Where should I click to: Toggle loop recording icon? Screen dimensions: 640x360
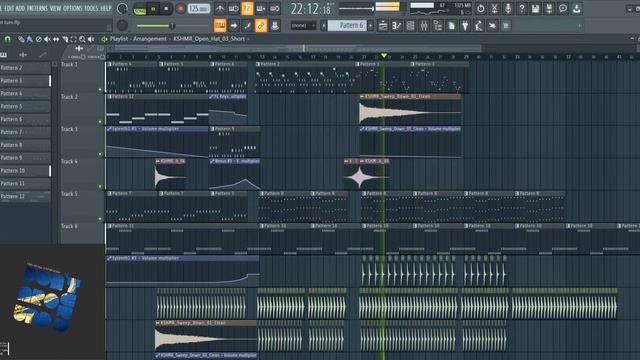tap(275, 8)
